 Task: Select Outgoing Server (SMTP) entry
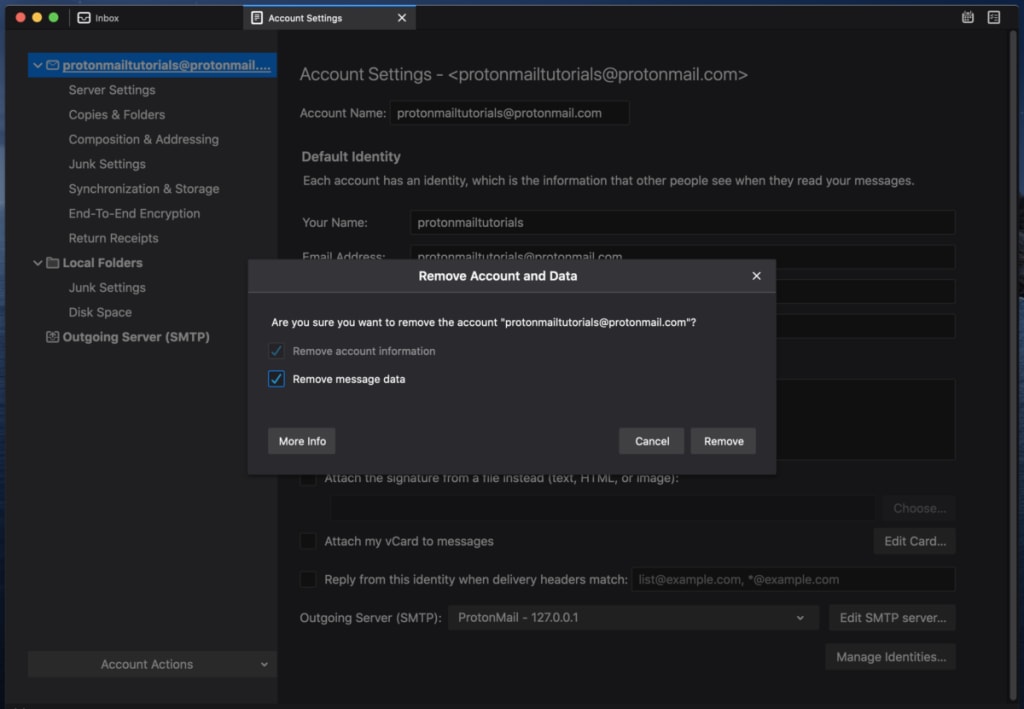(x=136, y=337)
